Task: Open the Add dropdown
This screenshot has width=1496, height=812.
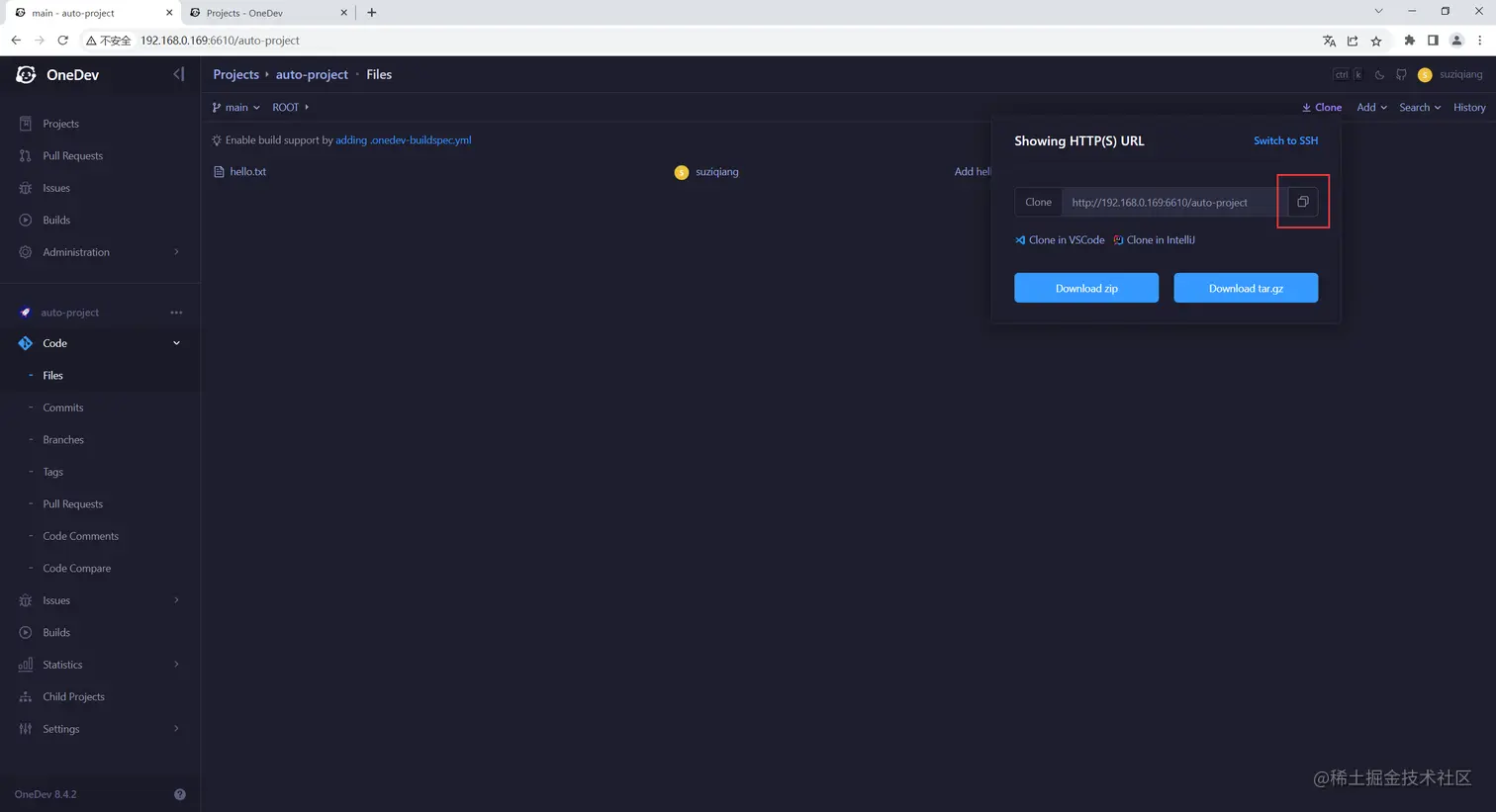Action: [x=1371, y=107]
